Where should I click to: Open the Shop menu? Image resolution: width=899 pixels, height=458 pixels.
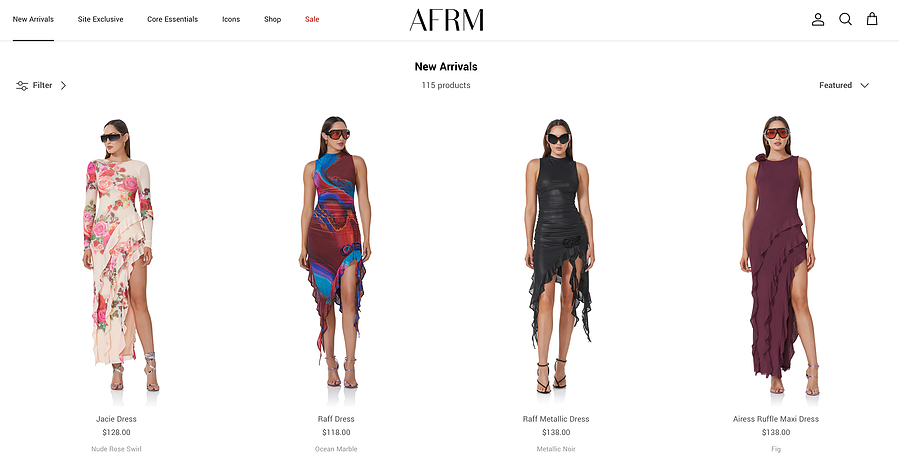[x=272, y=19]
